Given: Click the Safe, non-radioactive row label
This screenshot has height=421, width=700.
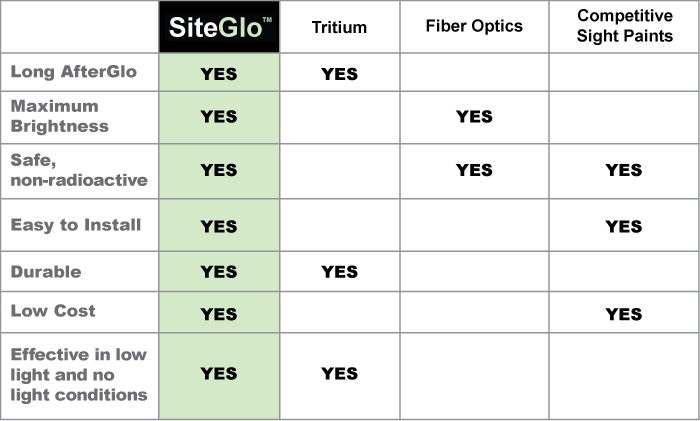Looking at the screenshot, I should click(x=79, y=170).
